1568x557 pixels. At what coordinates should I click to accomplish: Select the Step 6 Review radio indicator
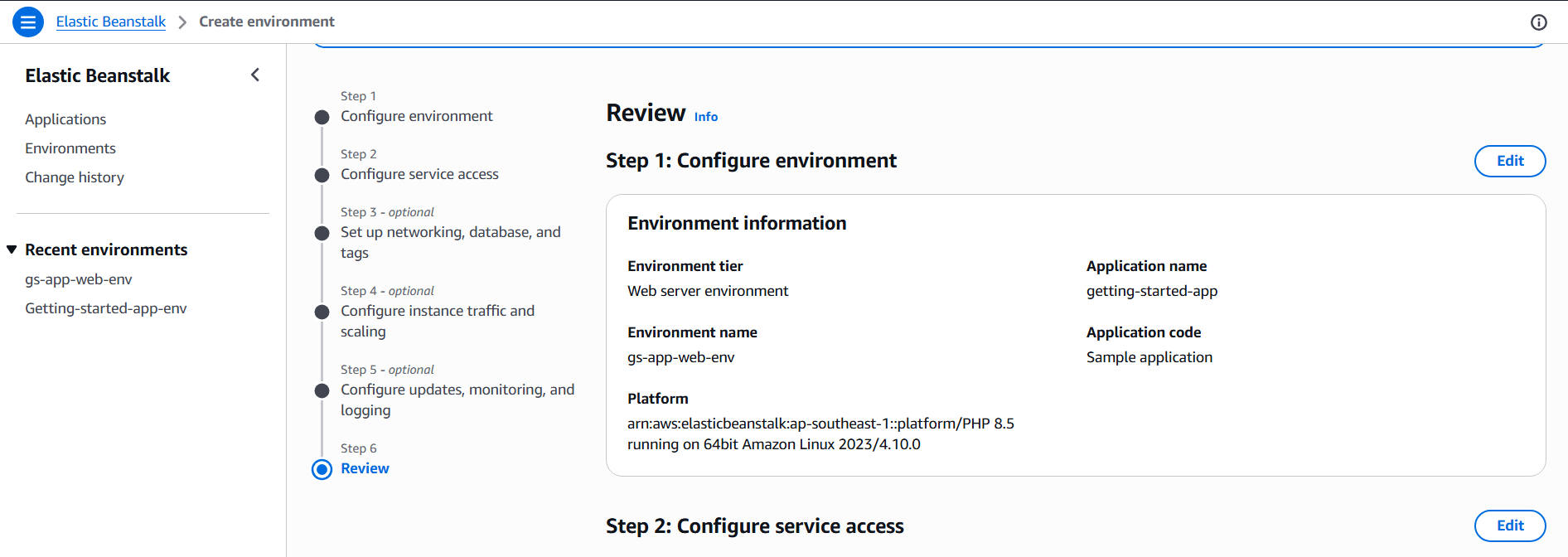322,469
